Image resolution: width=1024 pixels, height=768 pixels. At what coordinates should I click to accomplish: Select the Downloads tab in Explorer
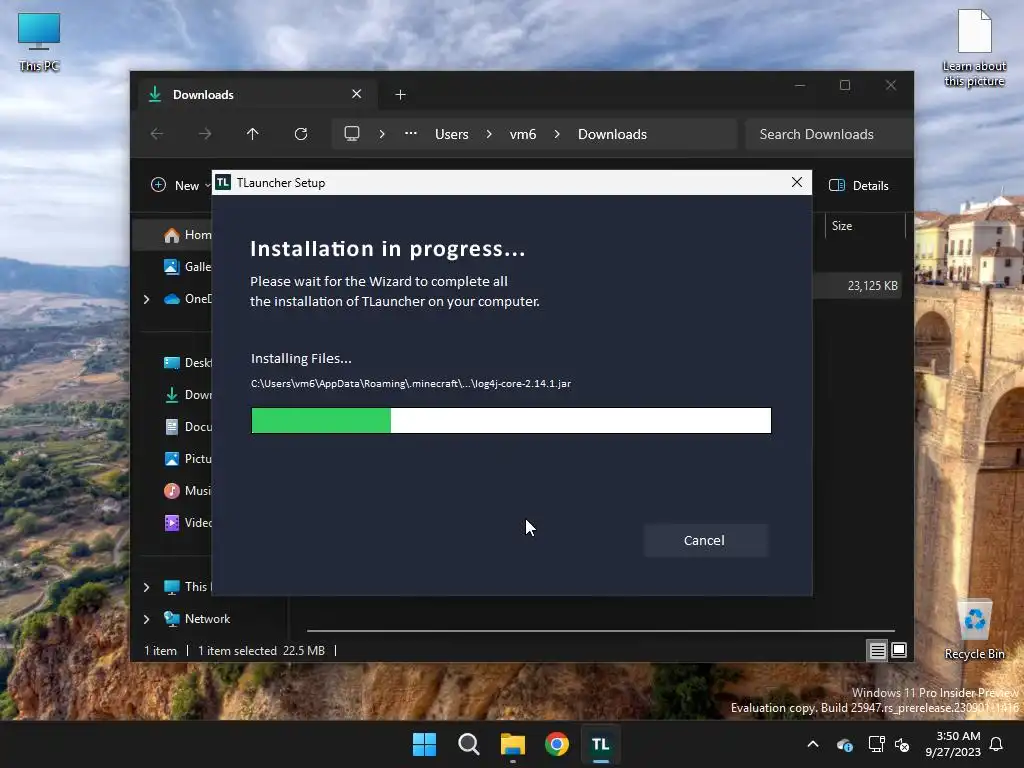pyautogui.click(x=255, y=95)
